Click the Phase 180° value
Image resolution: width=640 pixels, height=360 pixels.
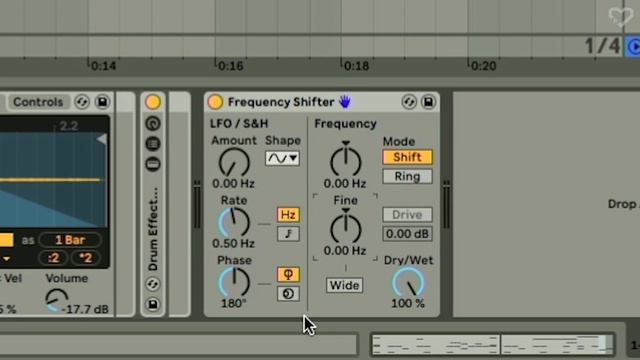pos(234,303)
